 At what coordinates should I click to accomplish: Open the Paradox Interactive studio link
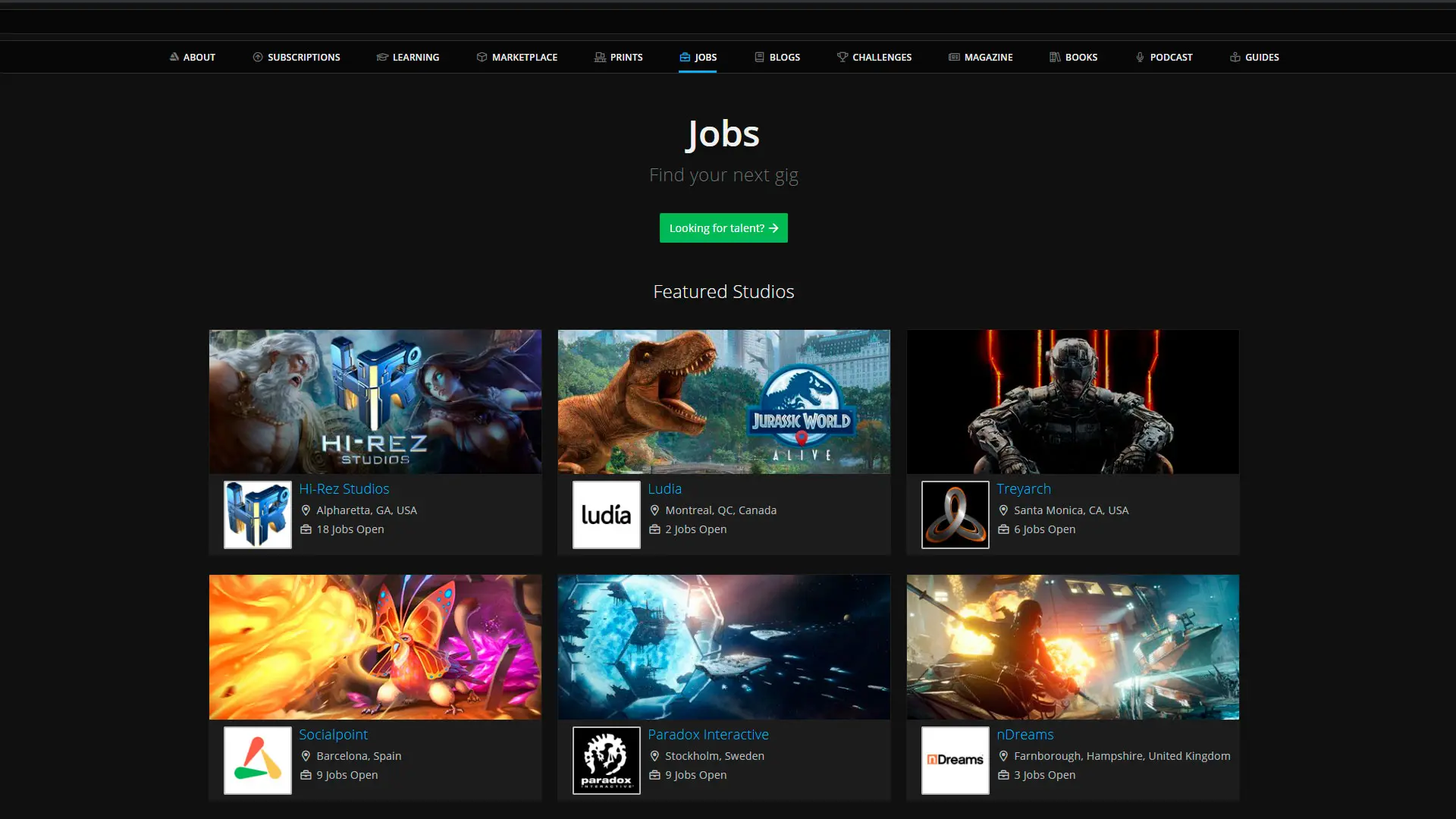708,735
